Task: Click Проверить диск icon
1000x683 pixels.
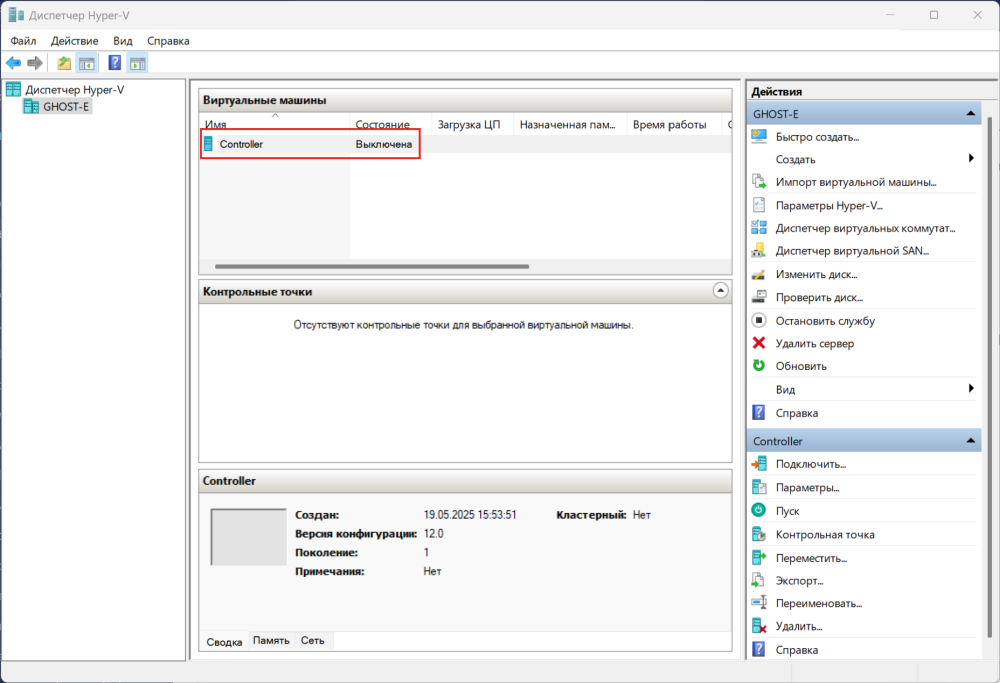Action: pos(759,297)
